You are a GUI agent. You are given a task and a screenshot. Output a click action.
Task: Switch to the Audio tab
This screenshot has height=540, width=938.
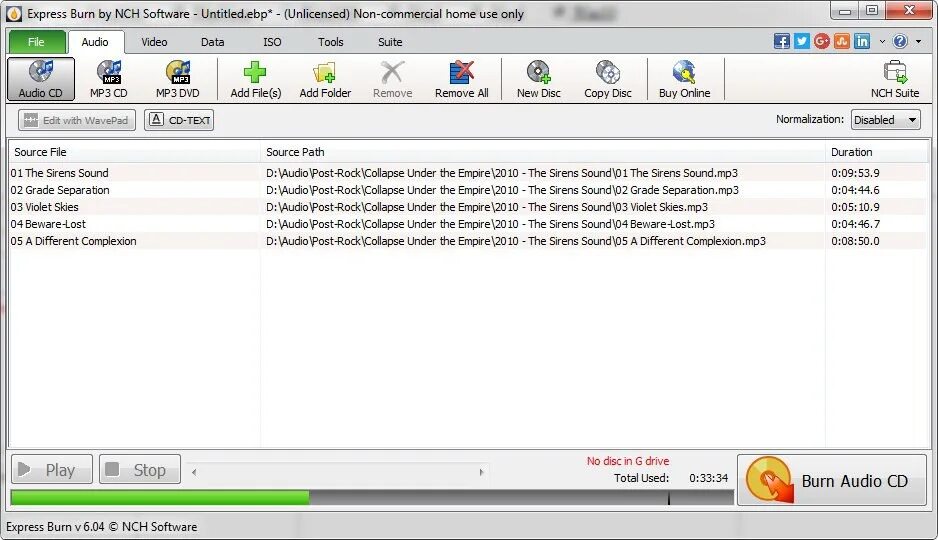pyautogui.click(x=95, y=42)
